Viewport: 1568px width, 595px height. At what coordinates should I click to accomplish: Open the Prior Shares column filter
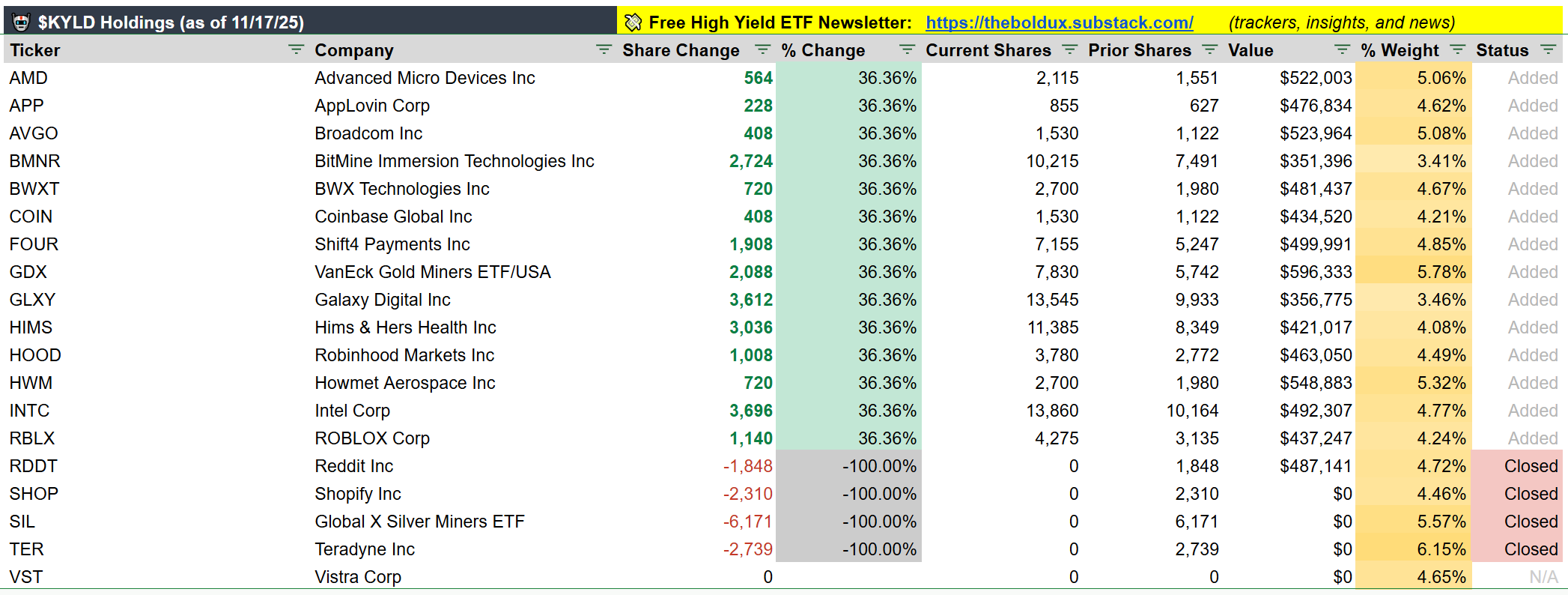pyautogui.click(x=1209, y=49)
